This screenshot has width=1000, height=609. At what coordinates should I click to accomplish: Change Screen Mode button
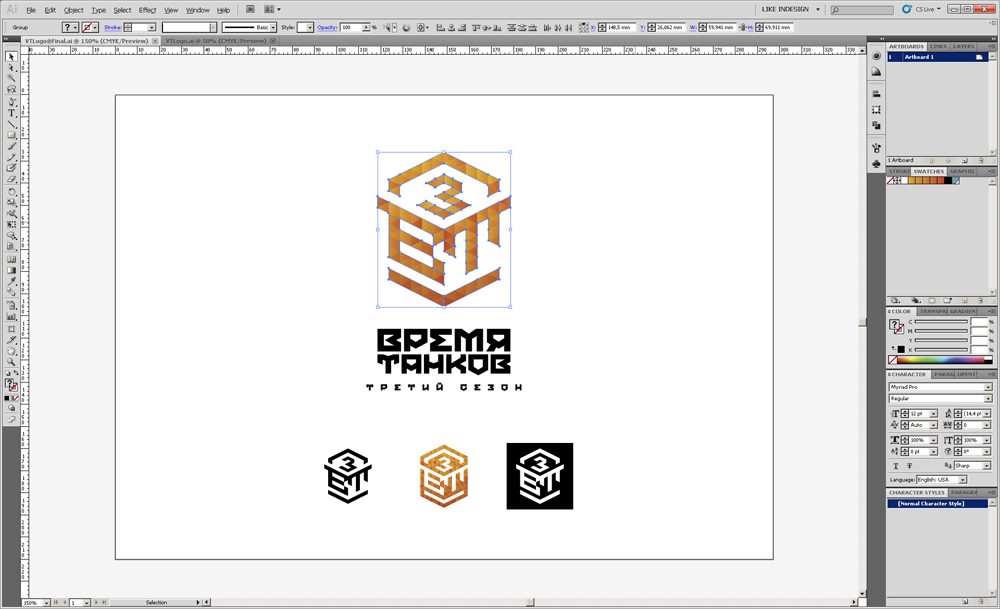[x=11, y=420]
